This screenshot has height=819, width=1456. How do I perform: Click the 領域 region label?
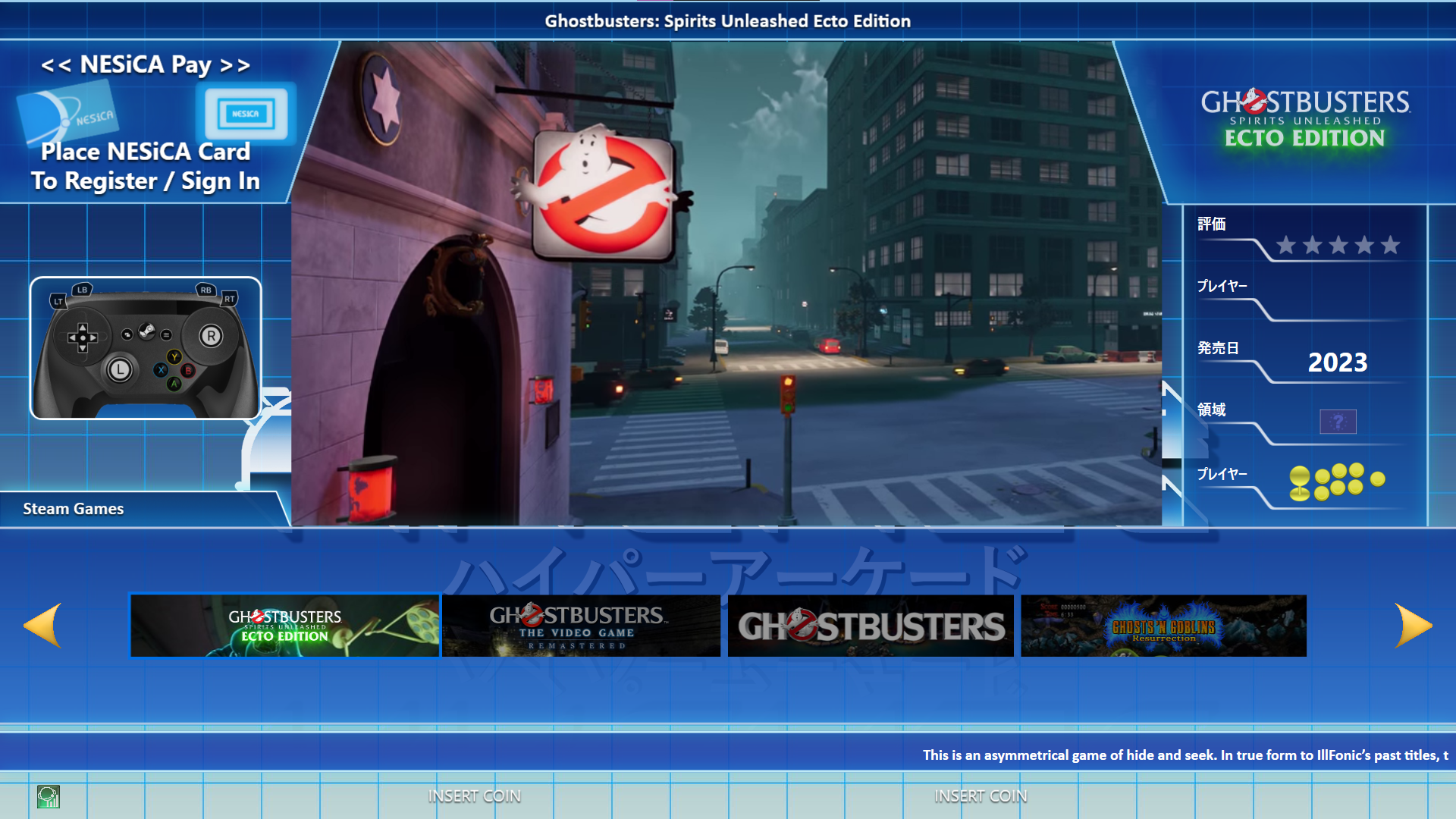click(x=1212, y=410)
